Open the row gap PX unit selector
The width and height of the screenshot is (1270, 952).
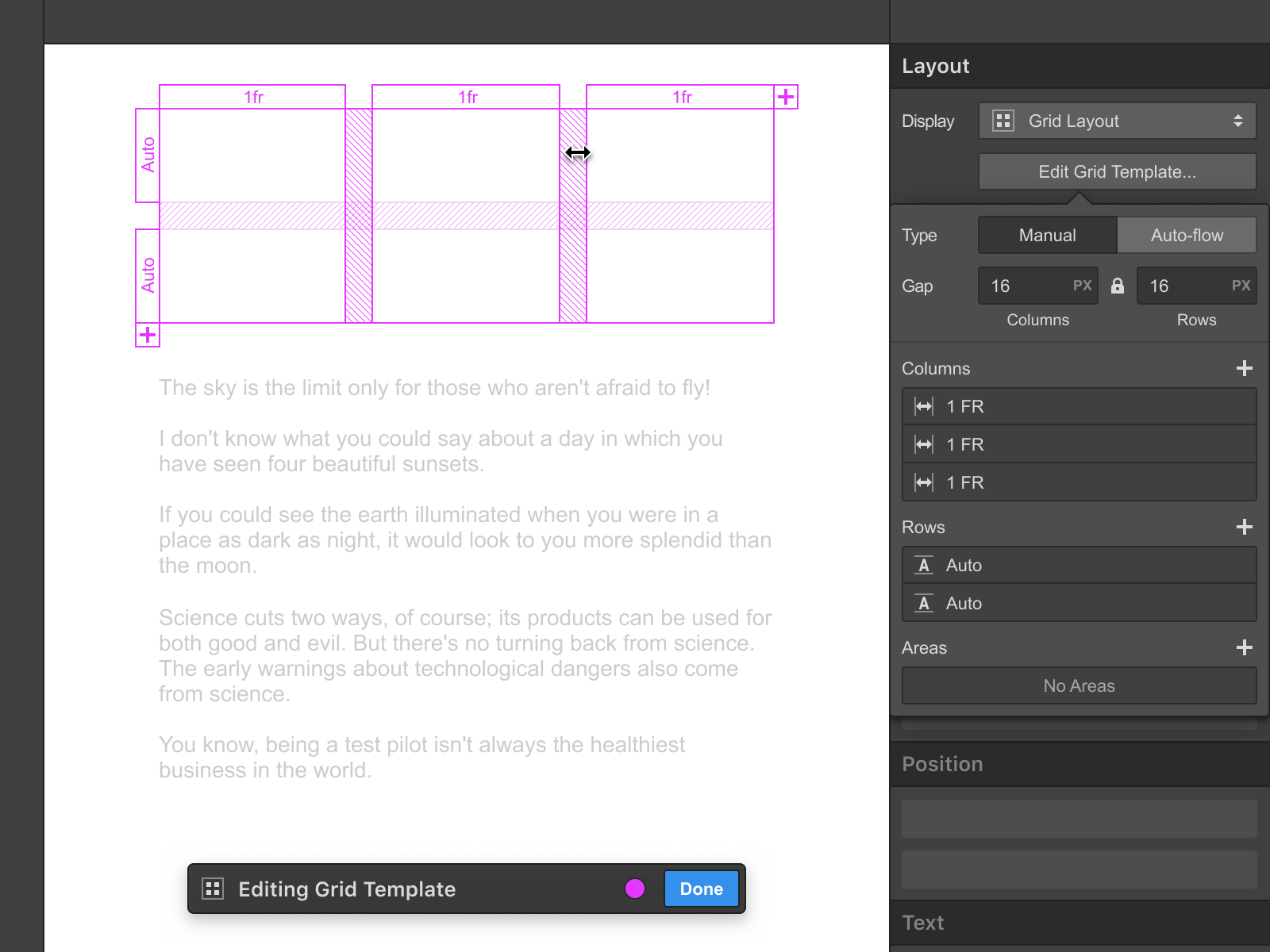pyautogui.click(x=1241, y=286)
